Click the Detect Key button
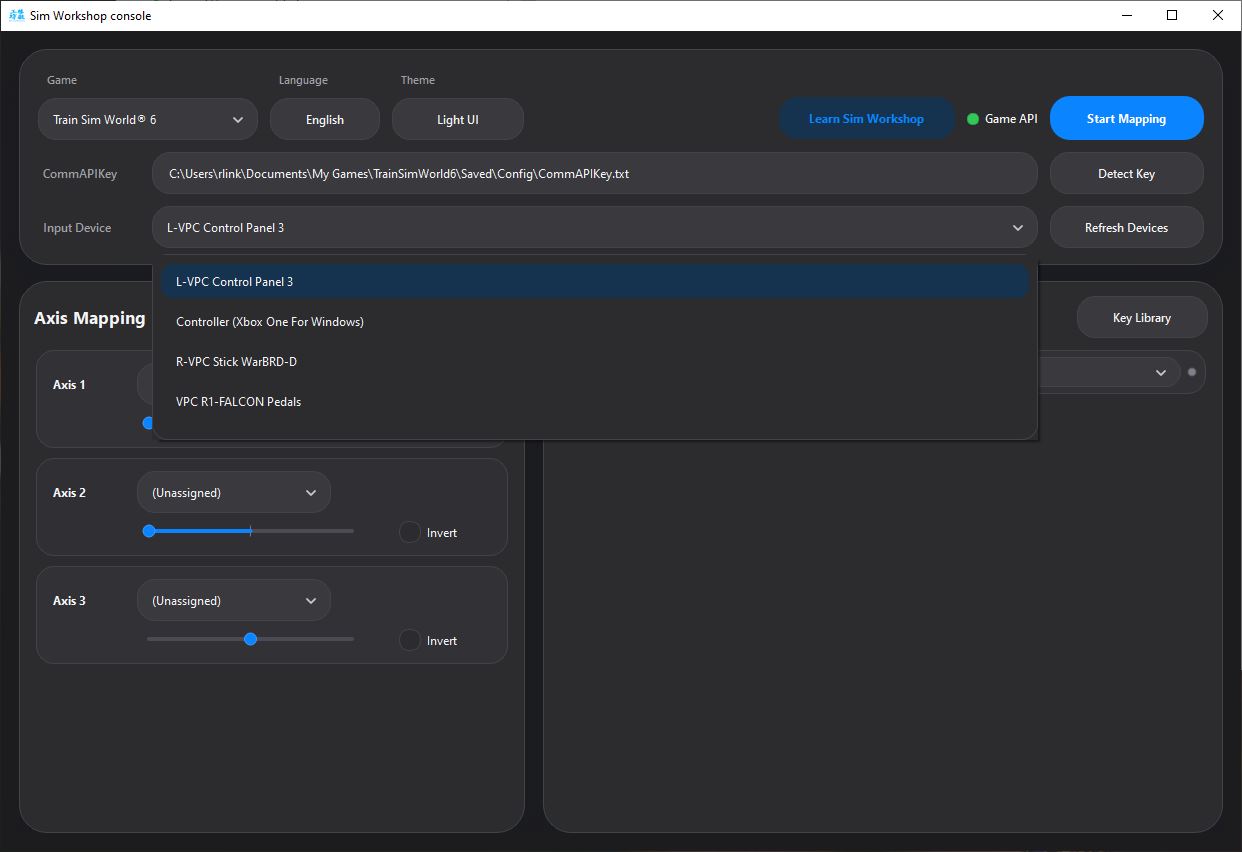This screenshot has height=852, width=1242. coord(1126,173)
